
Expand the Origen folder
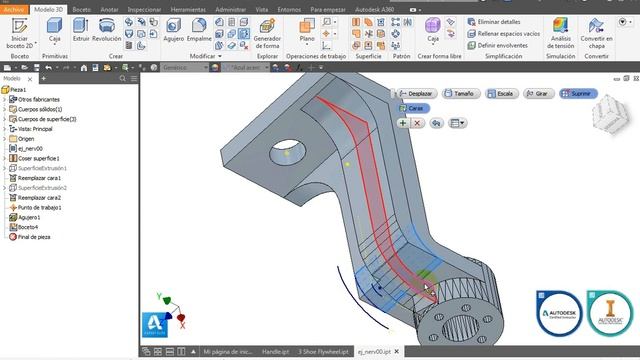(4, 139)
